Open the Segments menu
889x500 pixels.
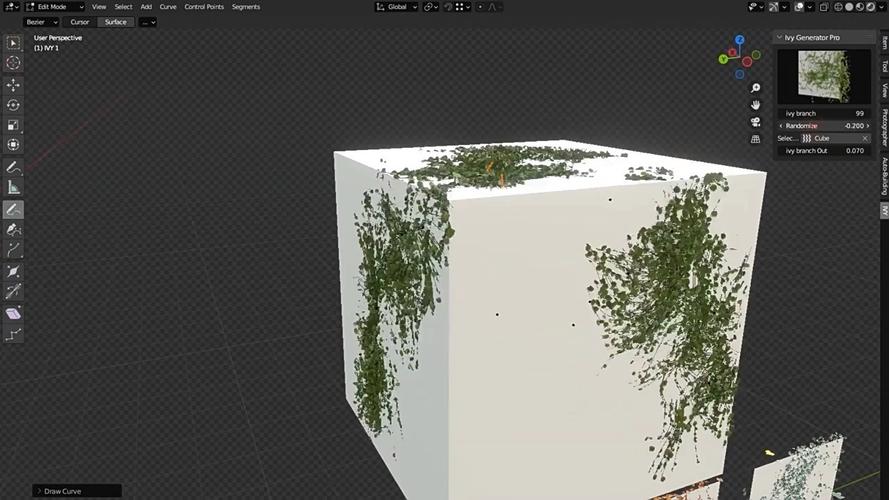click(x=246, y=7)
